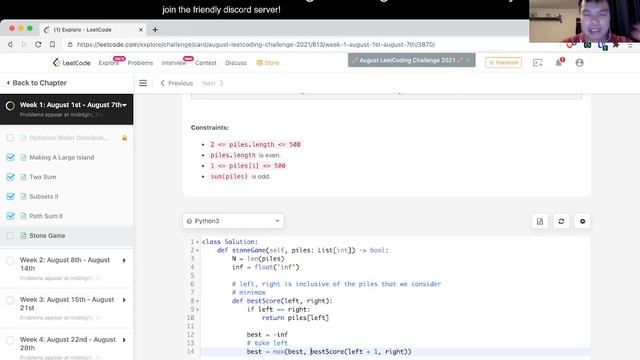Open the Python3 language dropdown
Viewport: 640px width, 360px height.
[233, 221]
